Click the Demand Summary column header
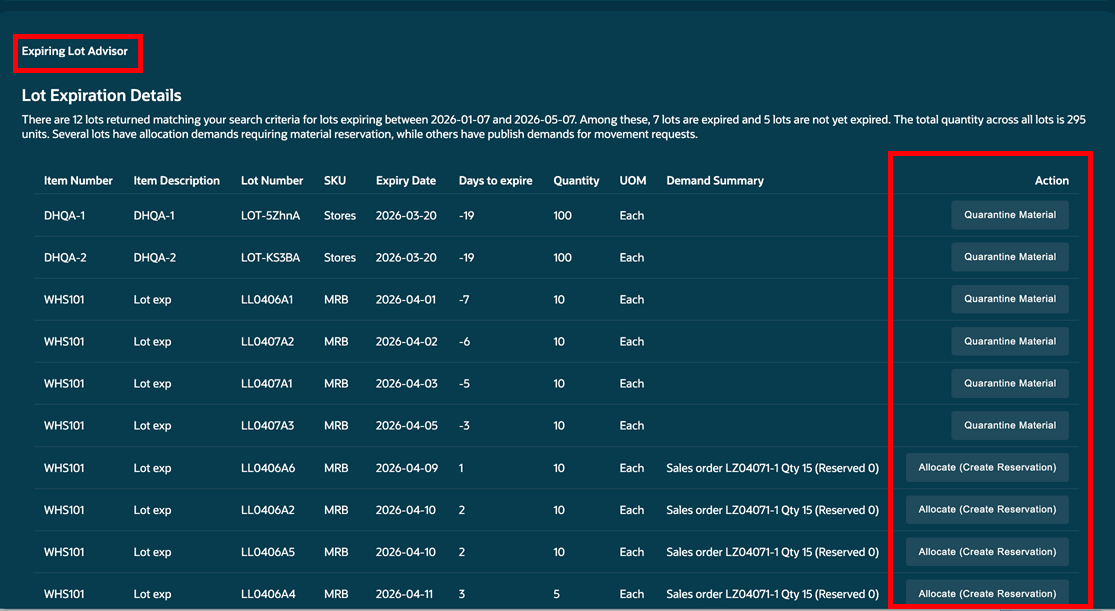 [715, 181]
